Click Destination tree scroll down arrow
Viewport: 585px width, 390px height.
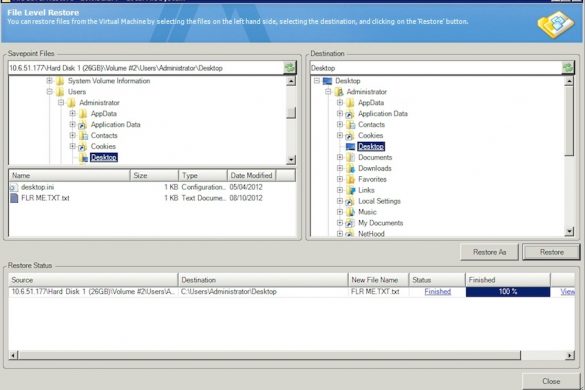tap(569, 232)
